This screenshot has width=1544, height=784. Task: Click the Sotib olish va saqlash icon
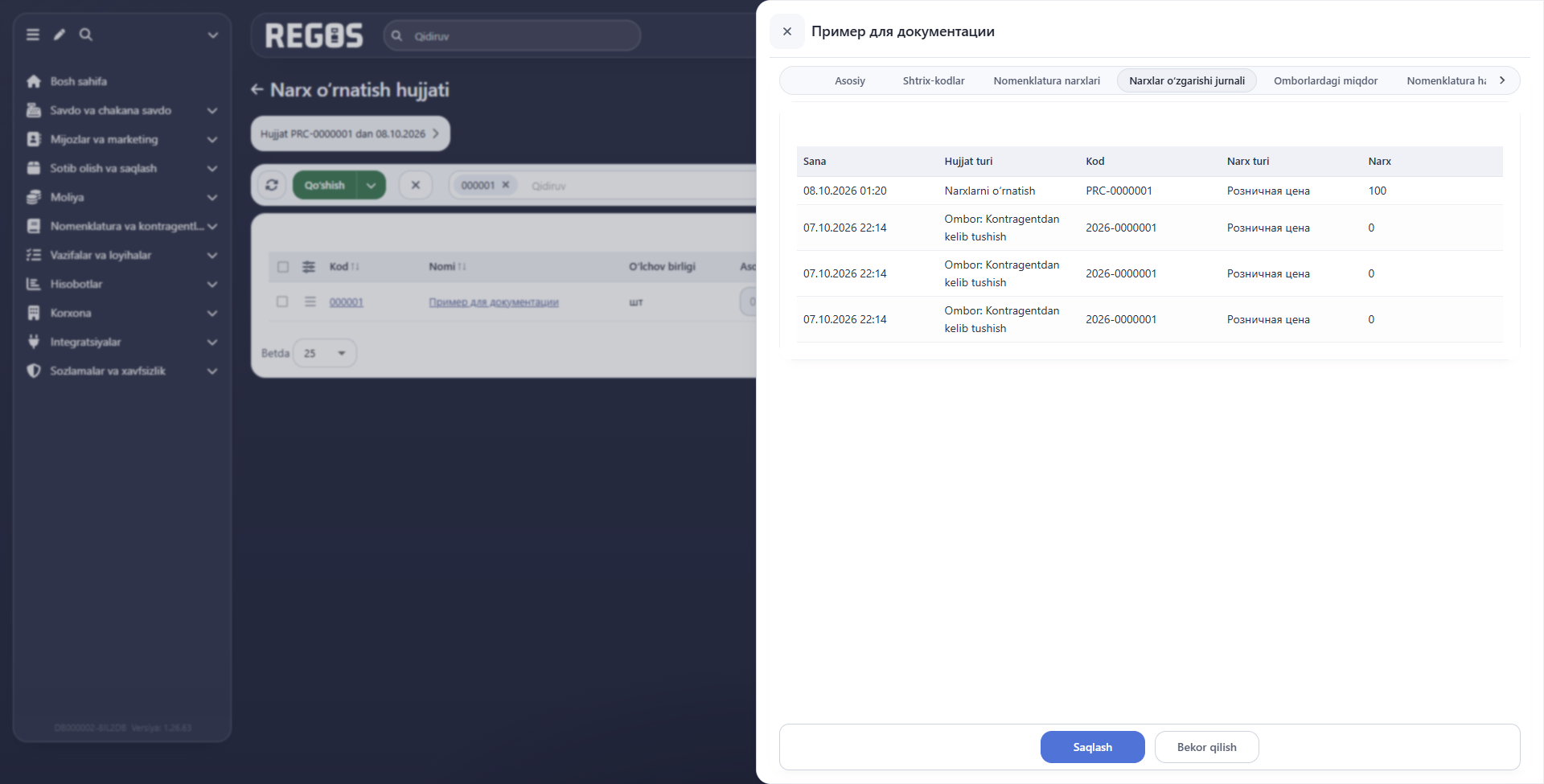pyautogui.click(x=34, y=168)
